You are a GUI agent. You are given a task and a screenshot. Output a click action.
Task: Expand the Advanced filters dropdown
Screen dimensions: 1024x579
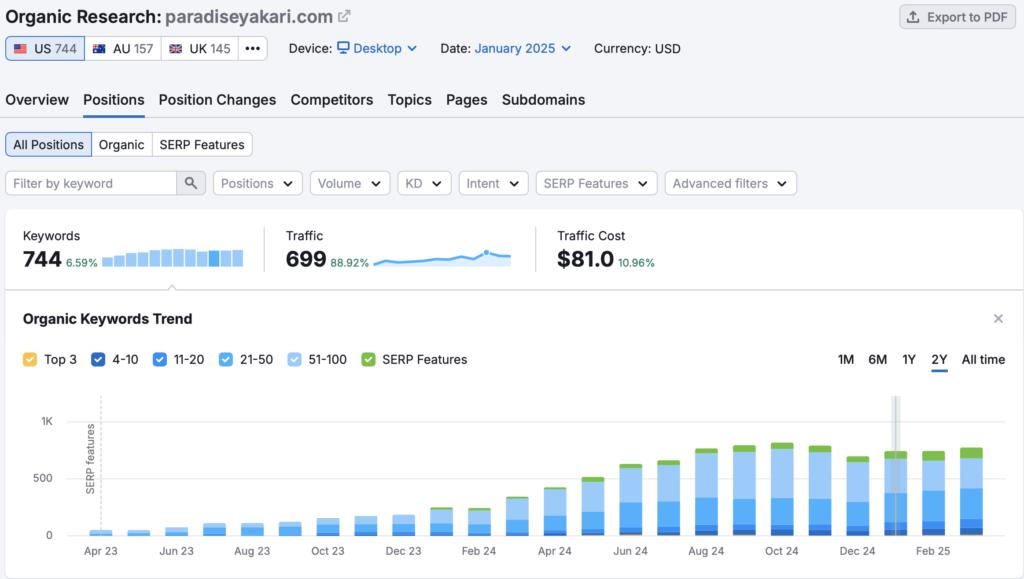(x=730, y=183)
